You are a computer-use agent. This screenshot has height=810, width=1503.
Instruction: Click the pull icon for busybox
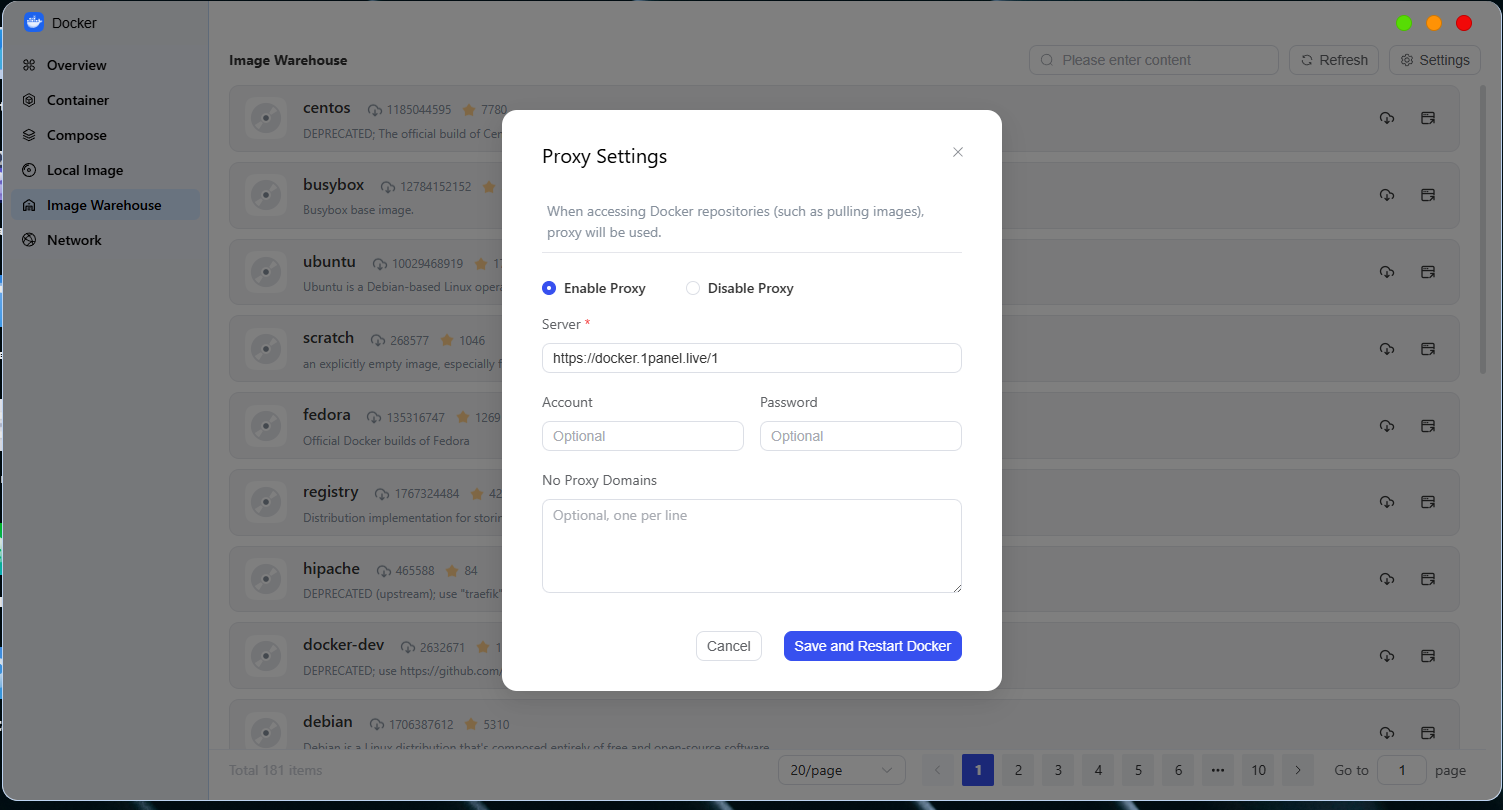1387,195
